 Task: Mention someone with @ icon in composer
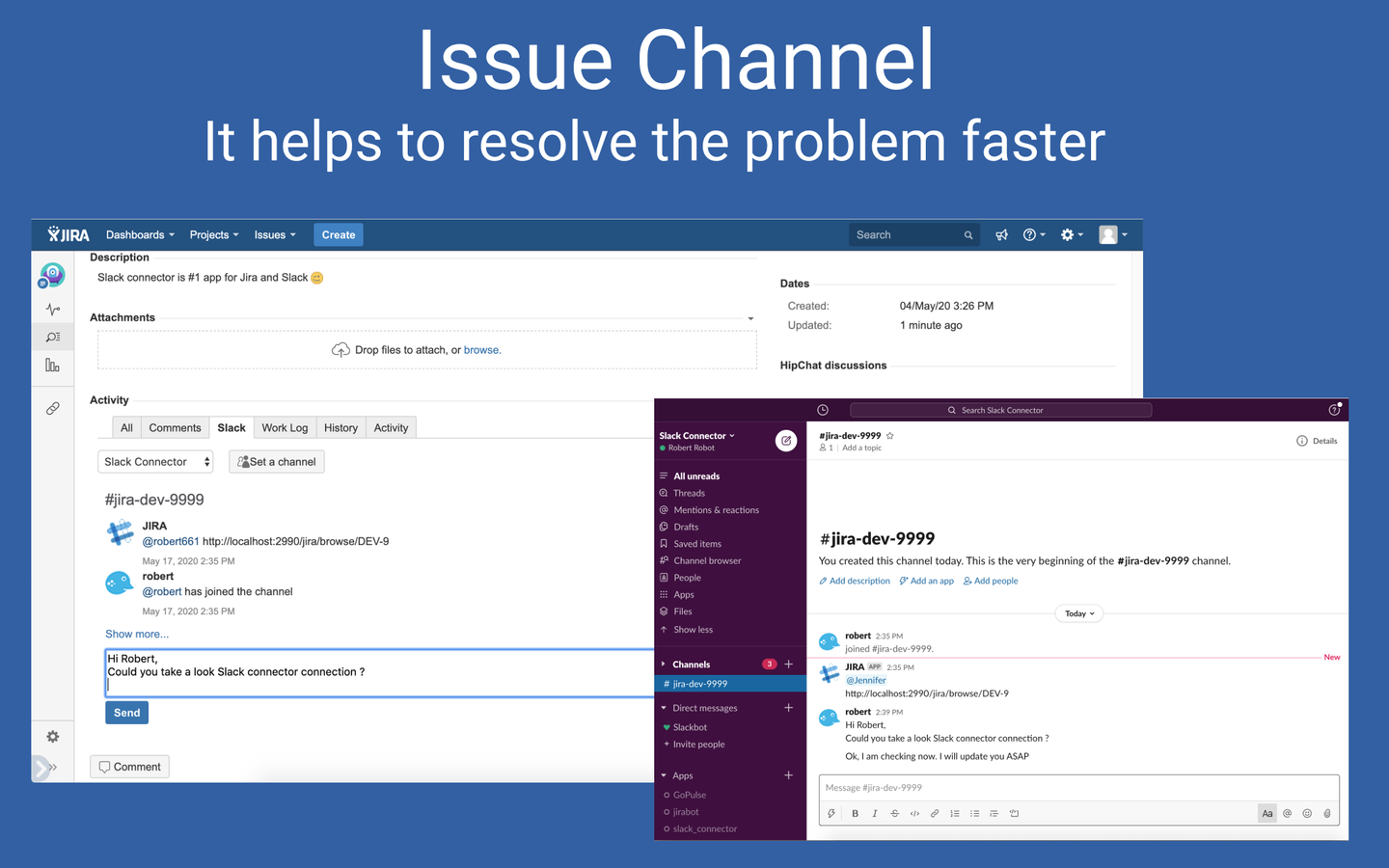pyautogui.click(x=1287, y=813)
